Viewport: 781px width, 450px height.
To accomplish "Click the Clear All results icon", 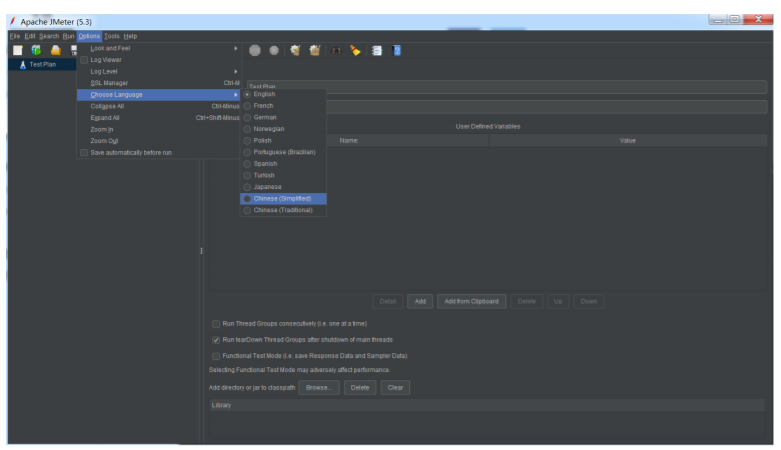I will [315, 50].
